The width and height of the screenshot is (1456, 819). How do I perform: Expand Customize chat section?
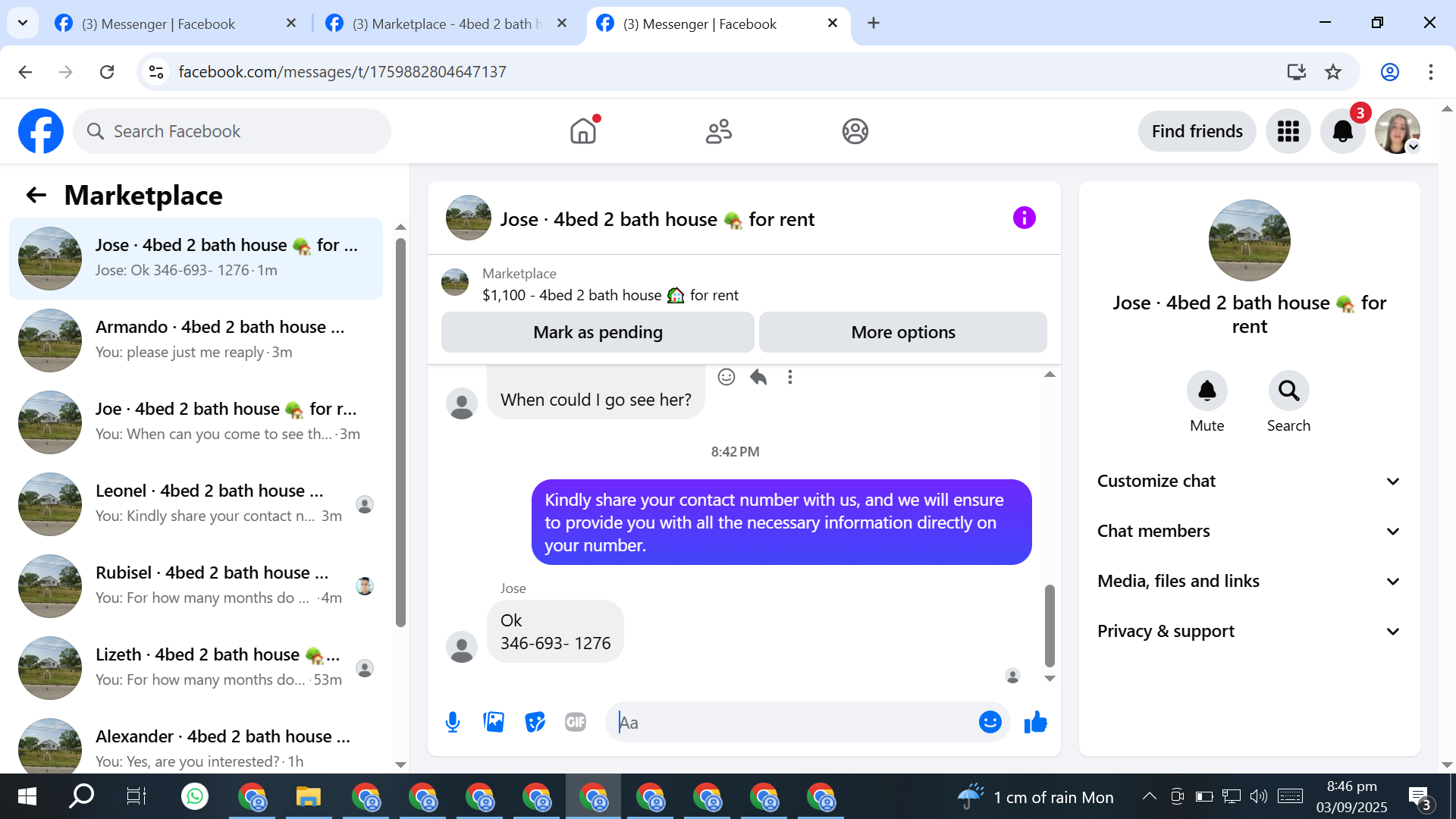click(1249, 482)
